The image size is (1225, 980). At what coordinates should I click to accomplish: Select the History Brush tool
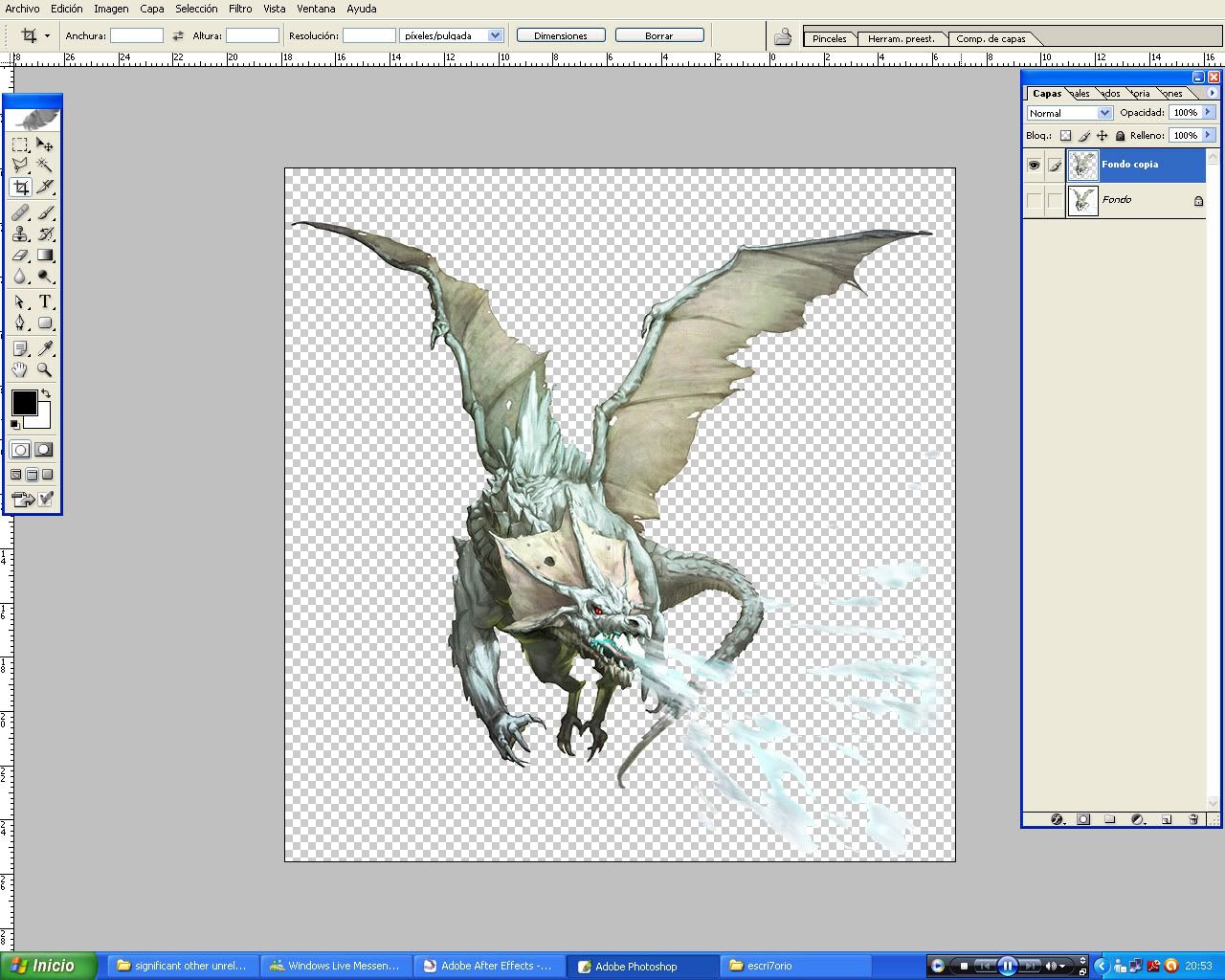coord(45,234)
